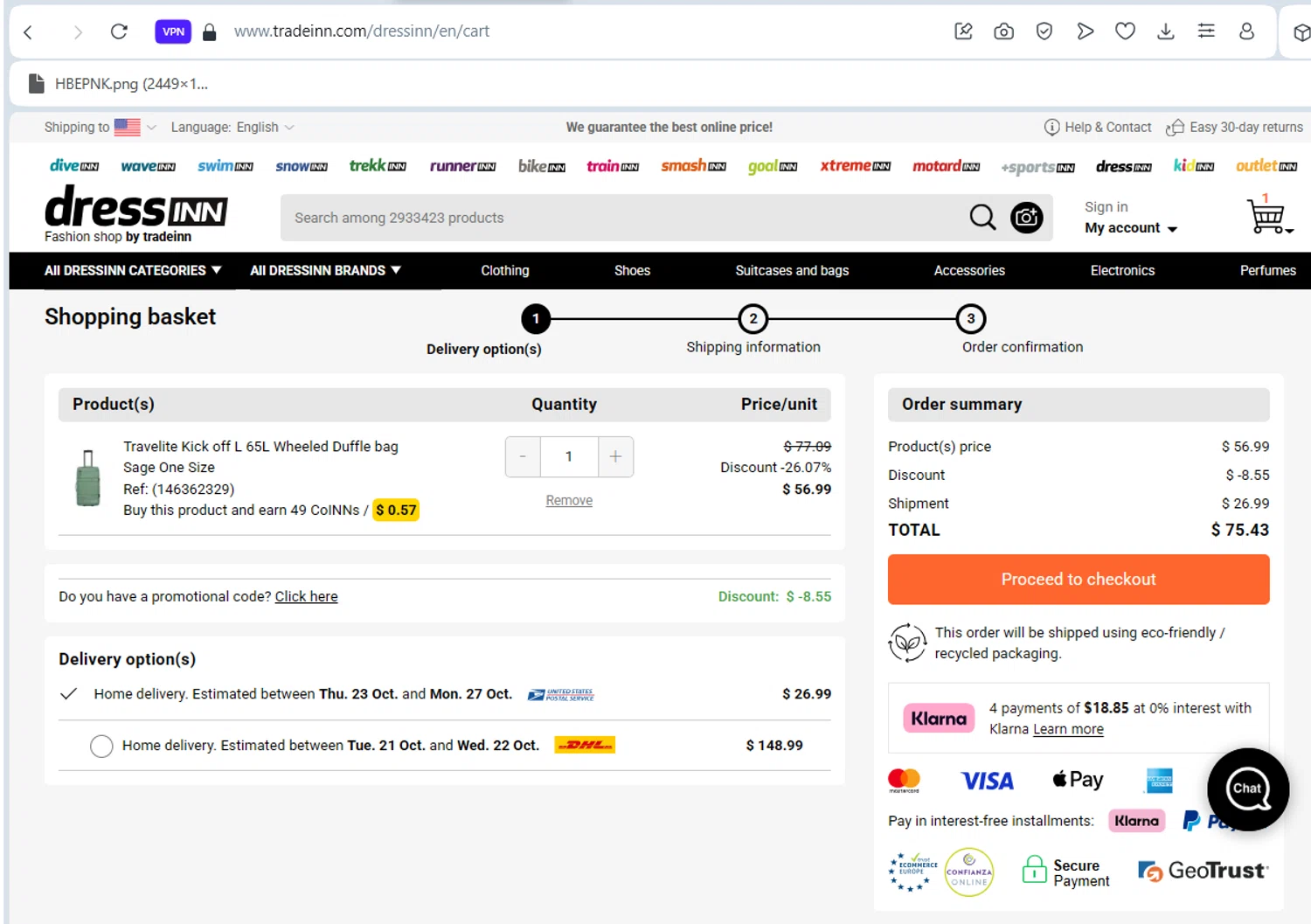This screenshot has height=924, width=1311.
Task: Click the Confianza Online trust badge
Action: [x=969, y=872]
